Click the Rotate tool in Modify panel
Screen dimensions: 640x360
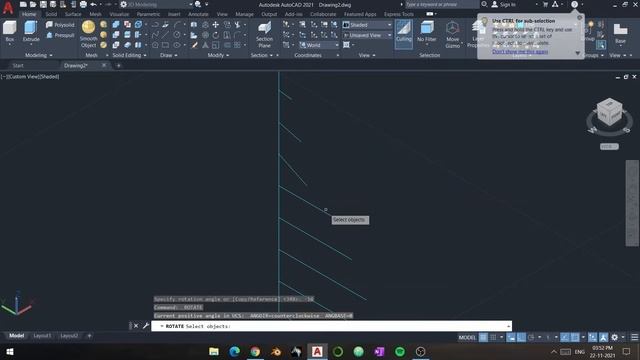click(216, 35)
